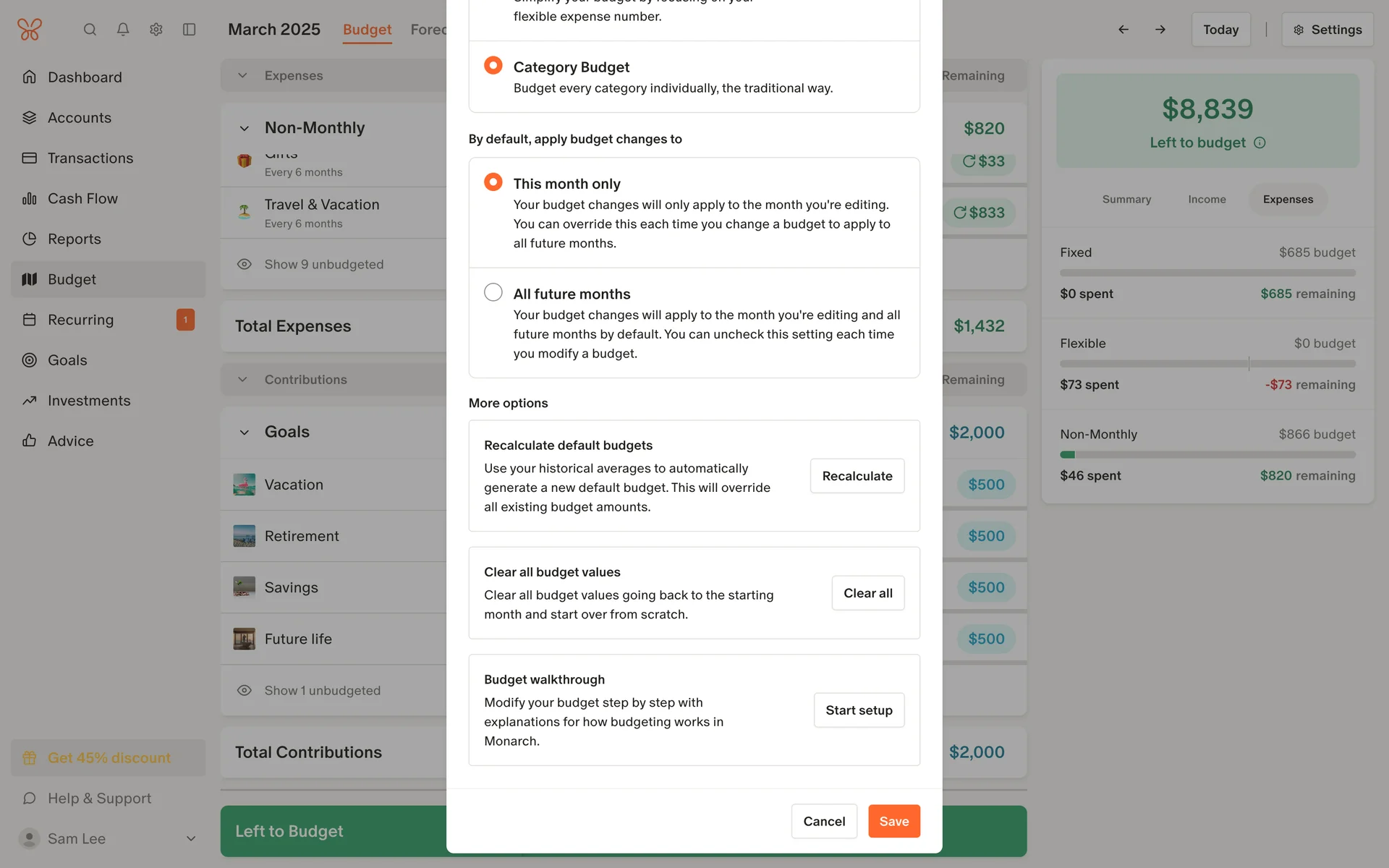Screen dimensions: 1389x868
Task: Click the search magnifier icon
Action: point(90,30)
